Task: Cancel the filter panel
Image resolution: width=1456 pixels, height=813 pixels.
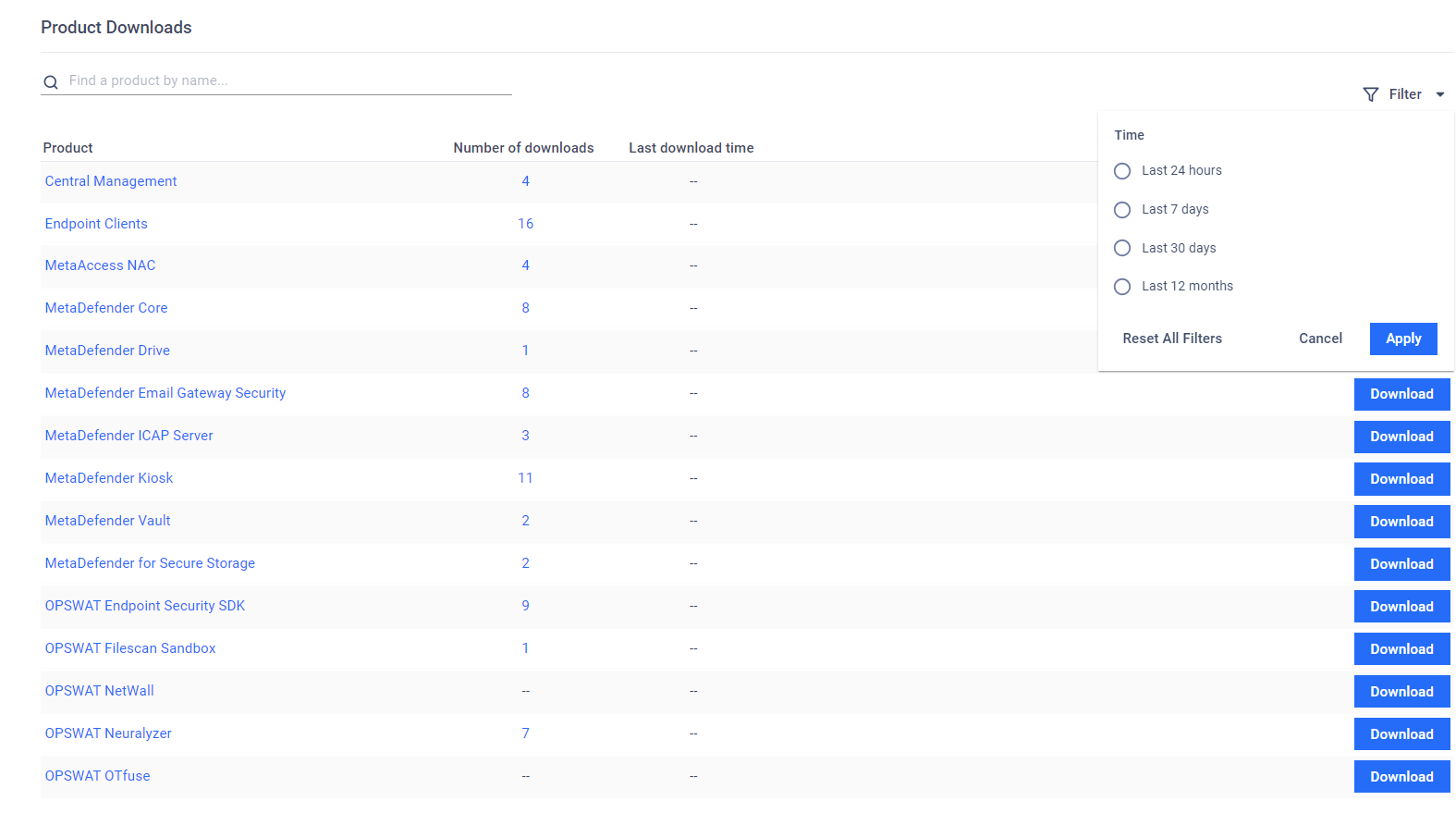Action: click(x=1320, y=339)
